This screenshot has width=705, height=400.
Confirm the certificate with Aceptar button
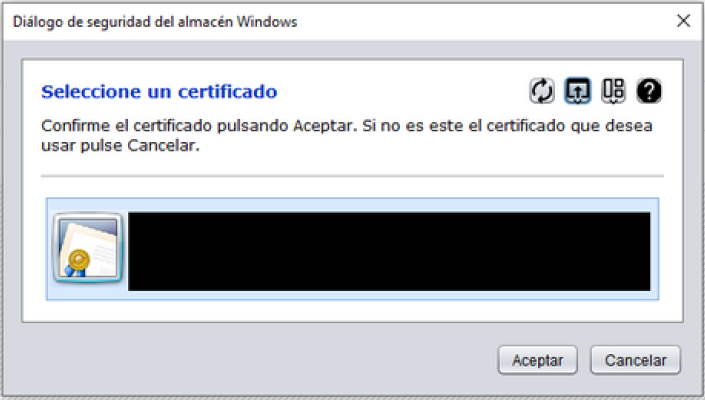pos(537,360)
